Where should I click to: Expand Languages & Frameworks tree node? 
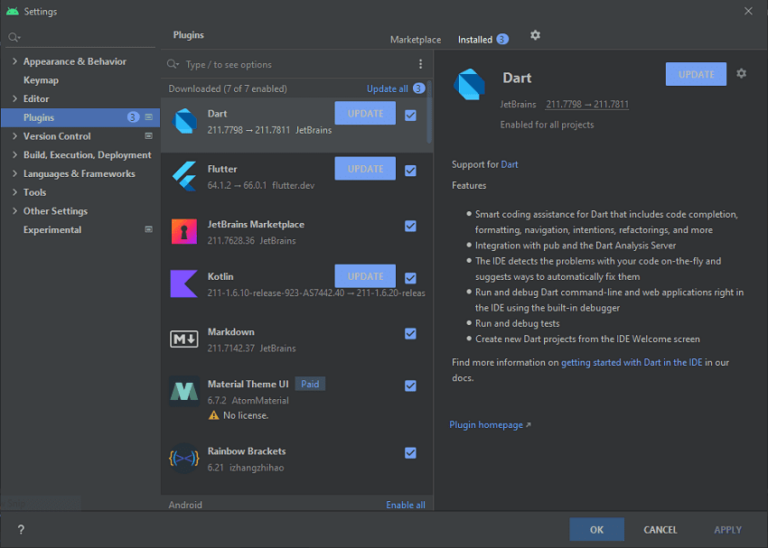tap(15, 174)
